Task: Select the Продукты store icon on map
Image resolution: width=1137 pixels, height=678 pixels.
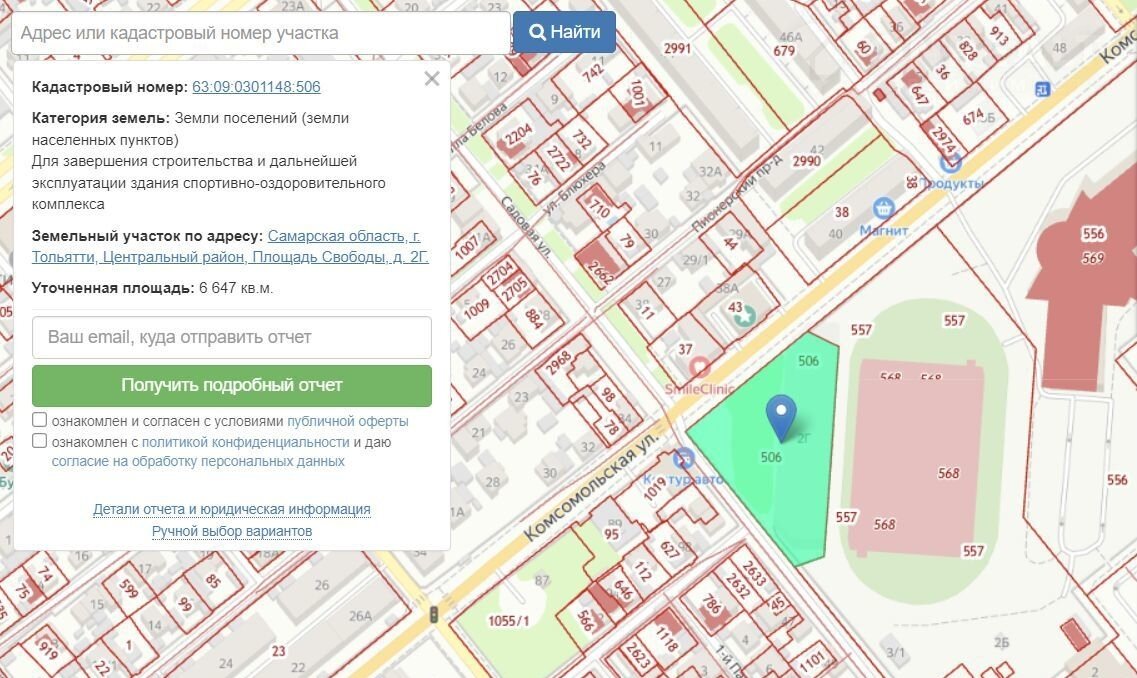Action: click(x=950, y=162)
